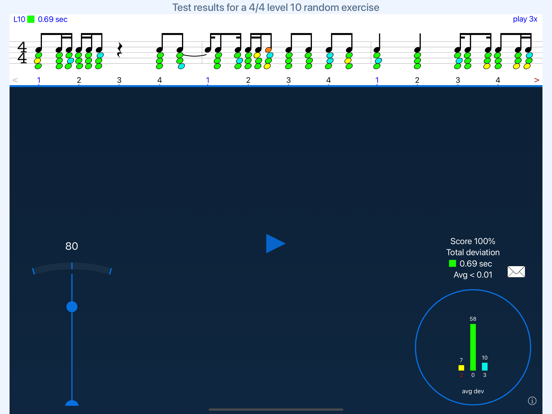Viewport: 552px width, 414px height.
Task: Adjust the tempo slider knob
Action: pyautogui.click(x=72, y=307)
